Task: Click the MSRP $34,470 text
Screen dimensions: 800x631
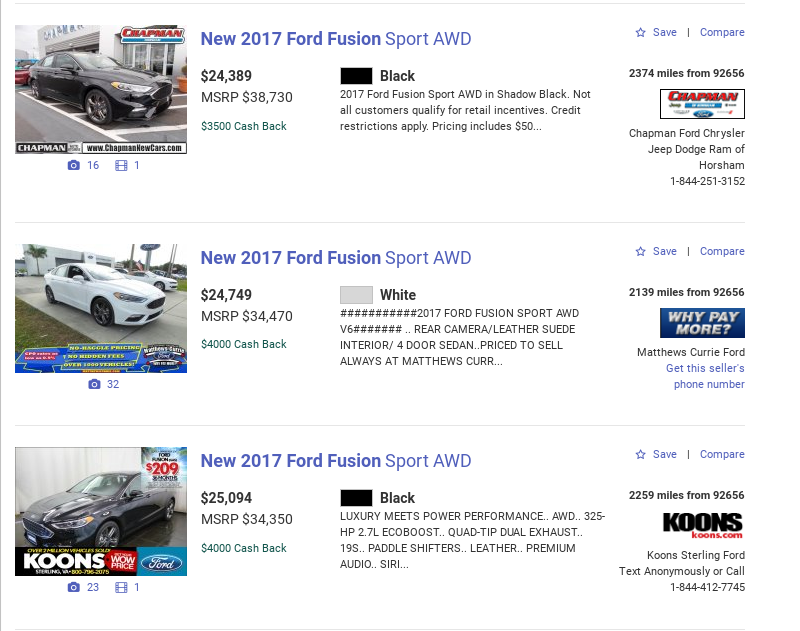Action: (247, 316)
